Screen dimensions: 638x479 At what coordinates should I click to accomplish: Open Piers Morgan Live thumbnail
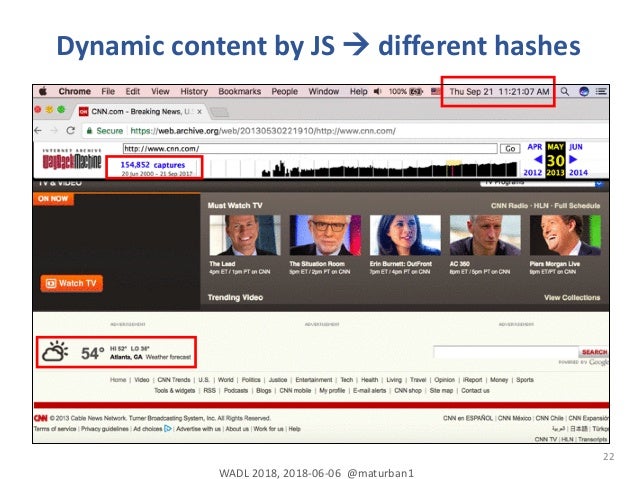(x=565, y=235)
